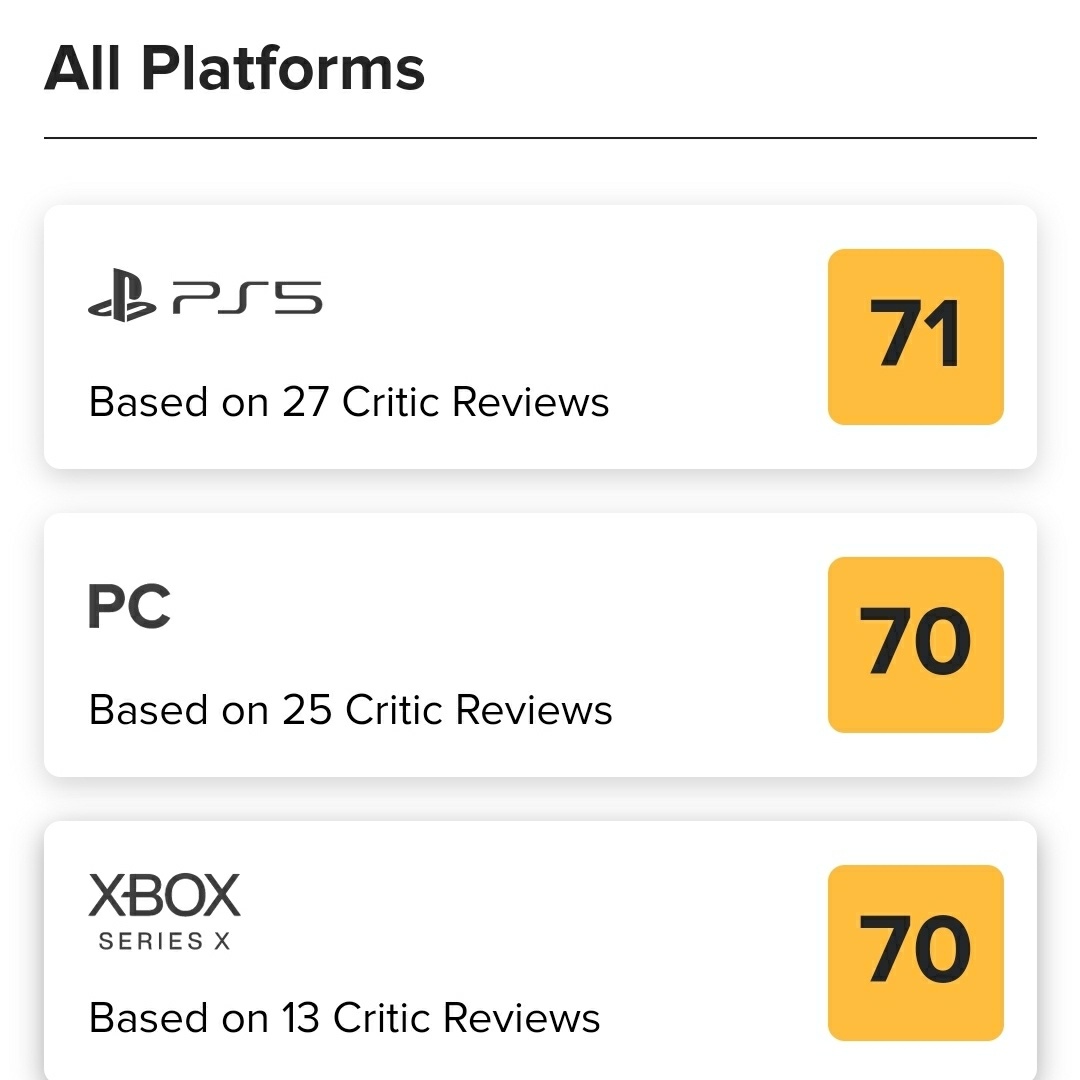Click the PS5 wordmark text
1080x1080 pixels.
247,297
